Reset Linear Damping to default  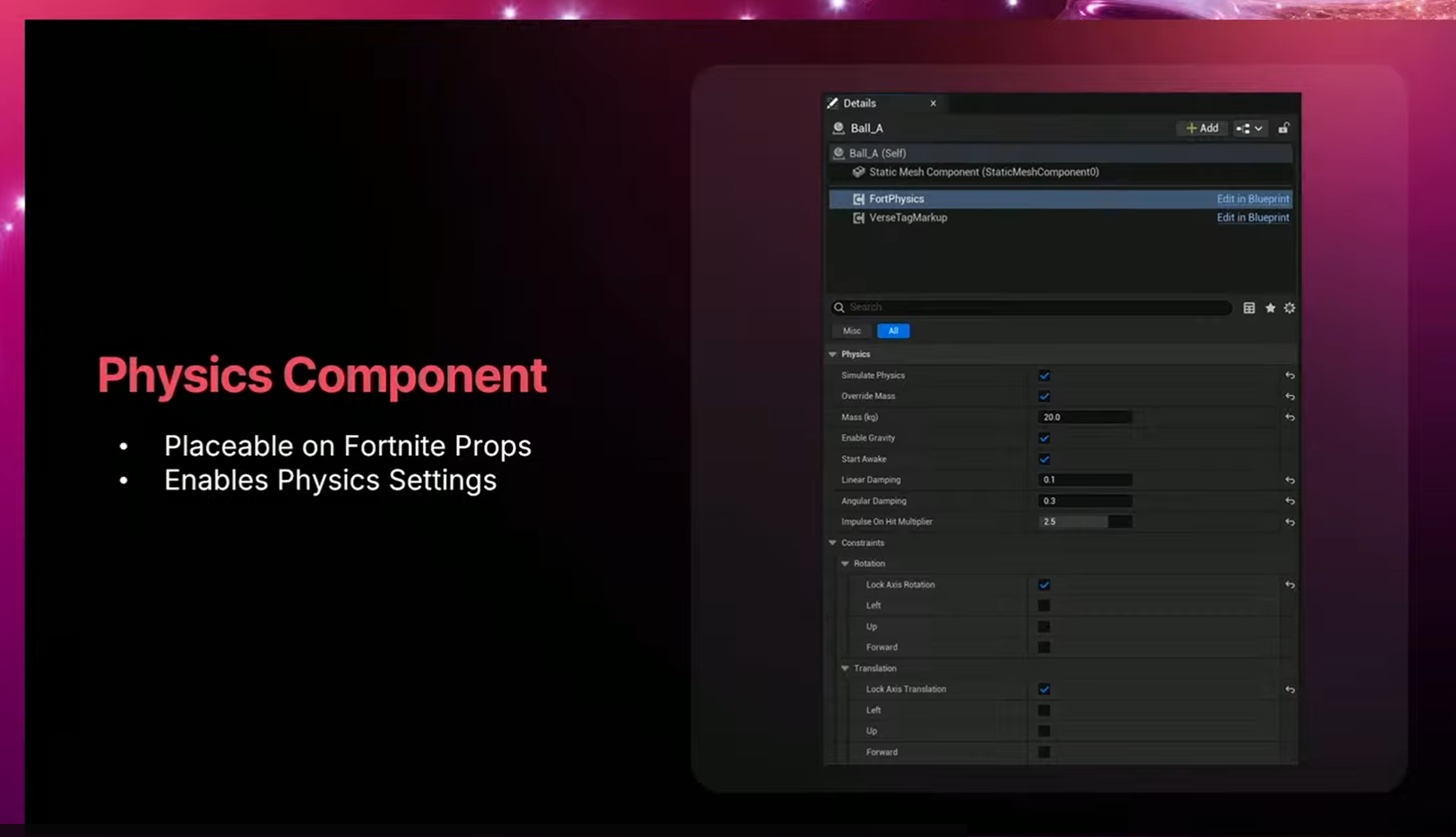tap(1290, 480)
